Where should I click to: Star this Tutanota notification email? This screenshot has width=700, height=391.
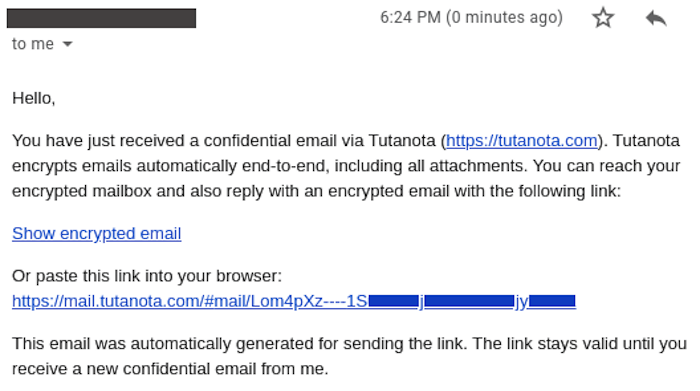point(603,18)
